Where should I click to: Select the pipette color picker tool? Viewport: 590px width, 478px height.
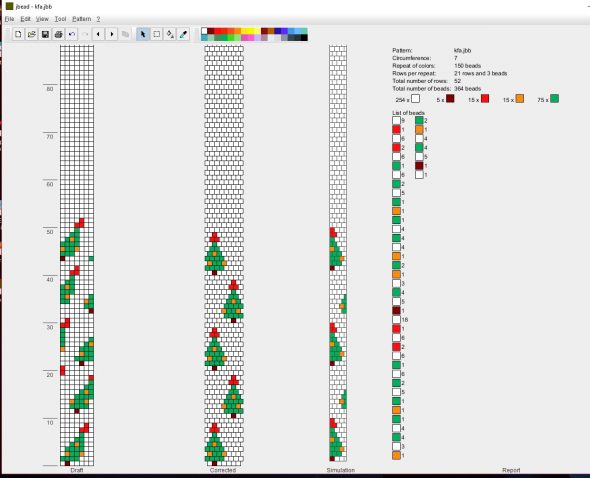[183, 34]
